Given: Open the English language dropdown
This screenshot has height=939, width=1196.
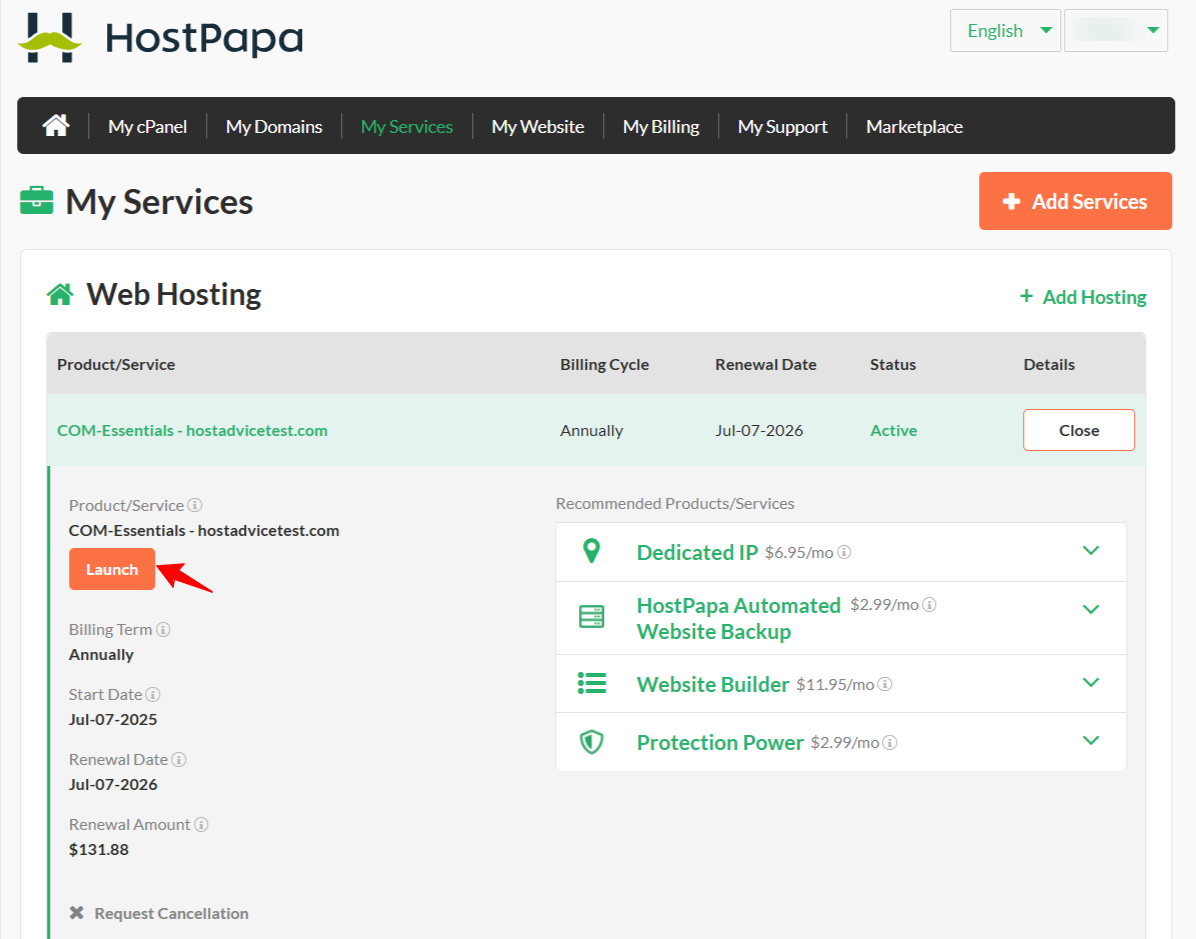Looking at the screenshot, I should click(1005, 31).
